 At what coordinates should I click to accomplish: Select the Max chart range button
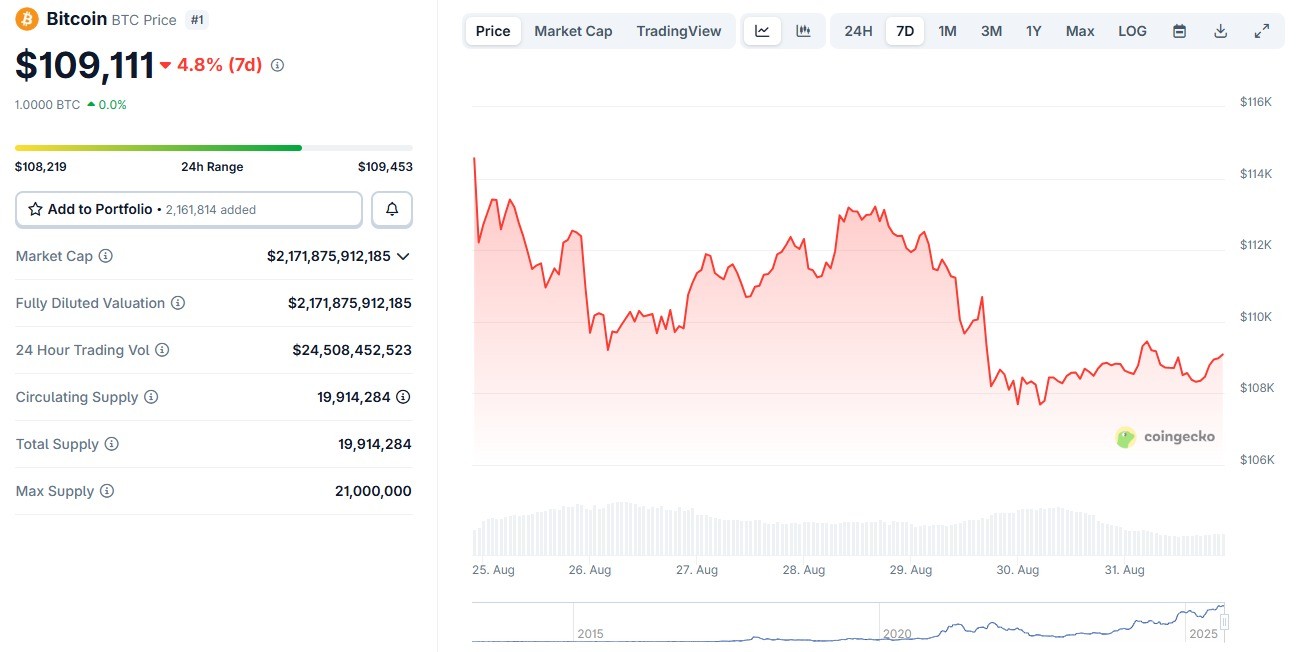(x=1080, y=31)
